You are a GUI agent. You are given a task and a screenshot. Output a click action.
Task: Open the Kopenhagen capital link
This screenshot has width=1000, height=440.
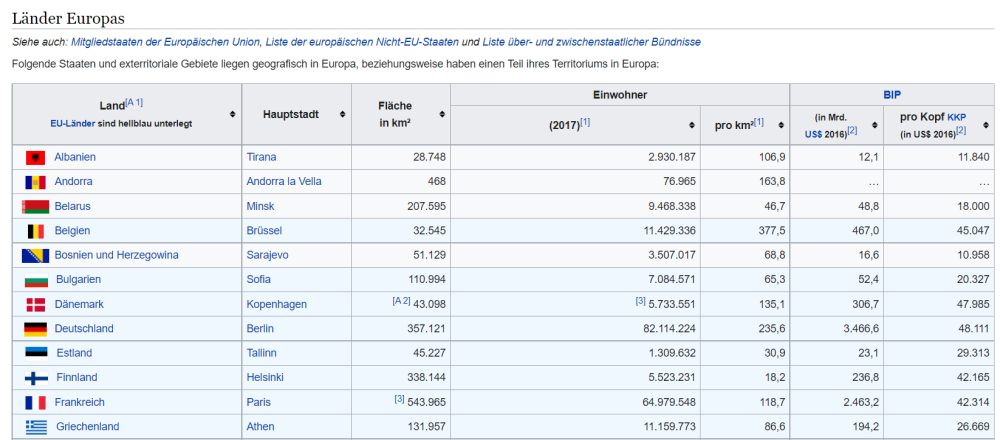point(276,304)
